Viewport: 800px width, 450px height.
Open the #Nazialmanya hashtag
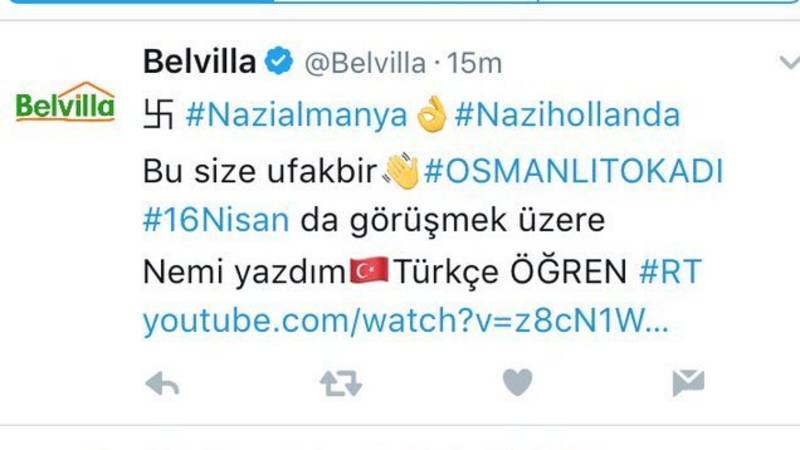pyautogui.click(x=296, y=115)
